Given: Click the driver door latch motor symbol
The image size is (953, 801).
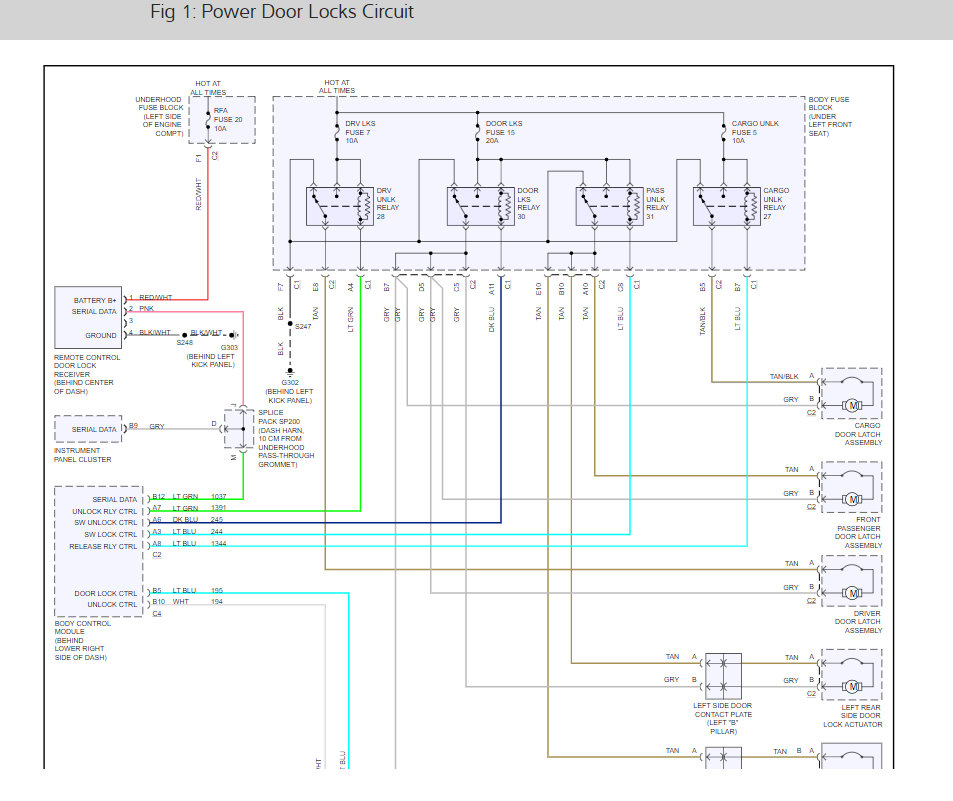Looking at the screenshot, I should coord(853,593).
